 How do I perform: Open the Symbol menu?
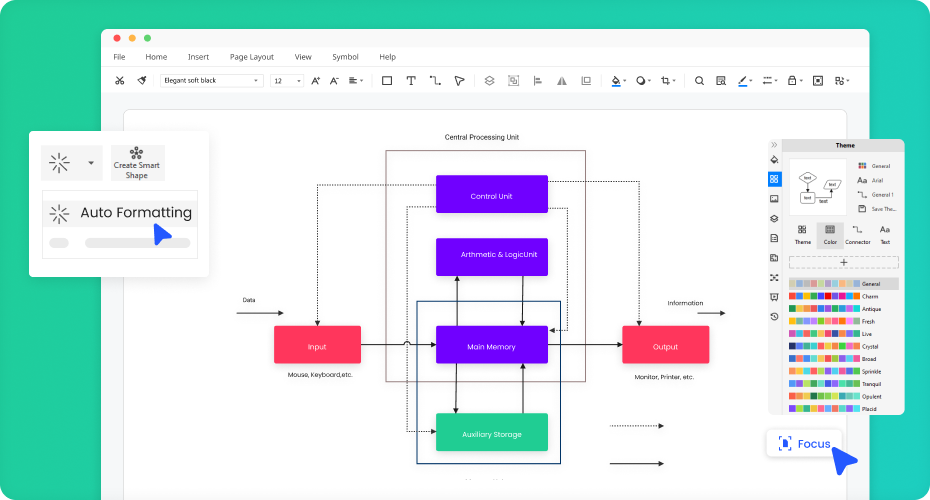[x=345, y=57]
